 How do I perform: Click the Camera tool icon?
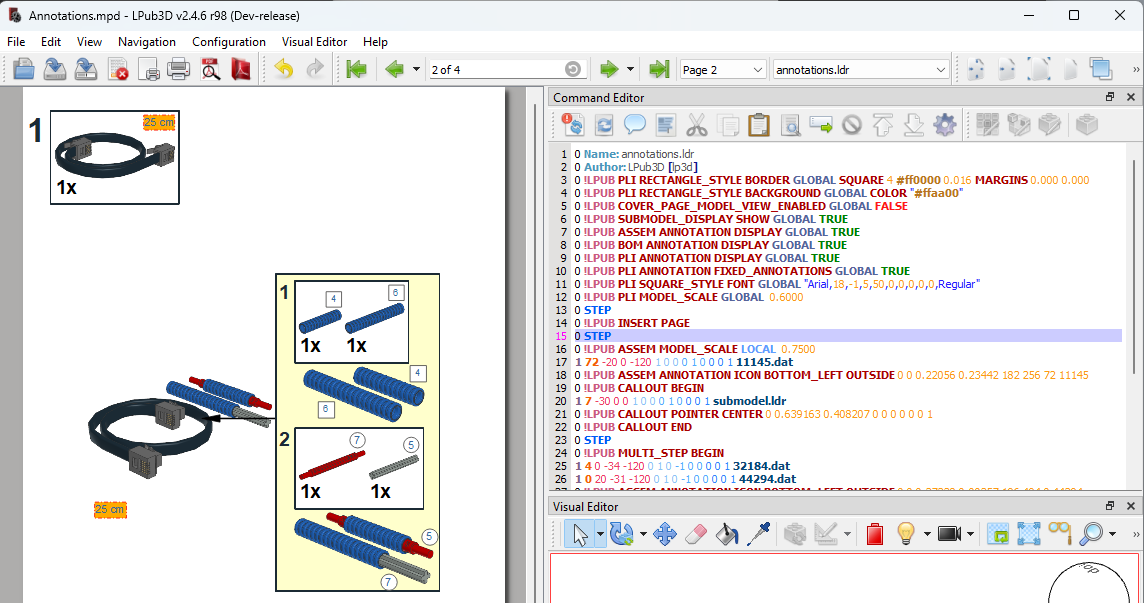pyautogui.click(x=949, y=534)
